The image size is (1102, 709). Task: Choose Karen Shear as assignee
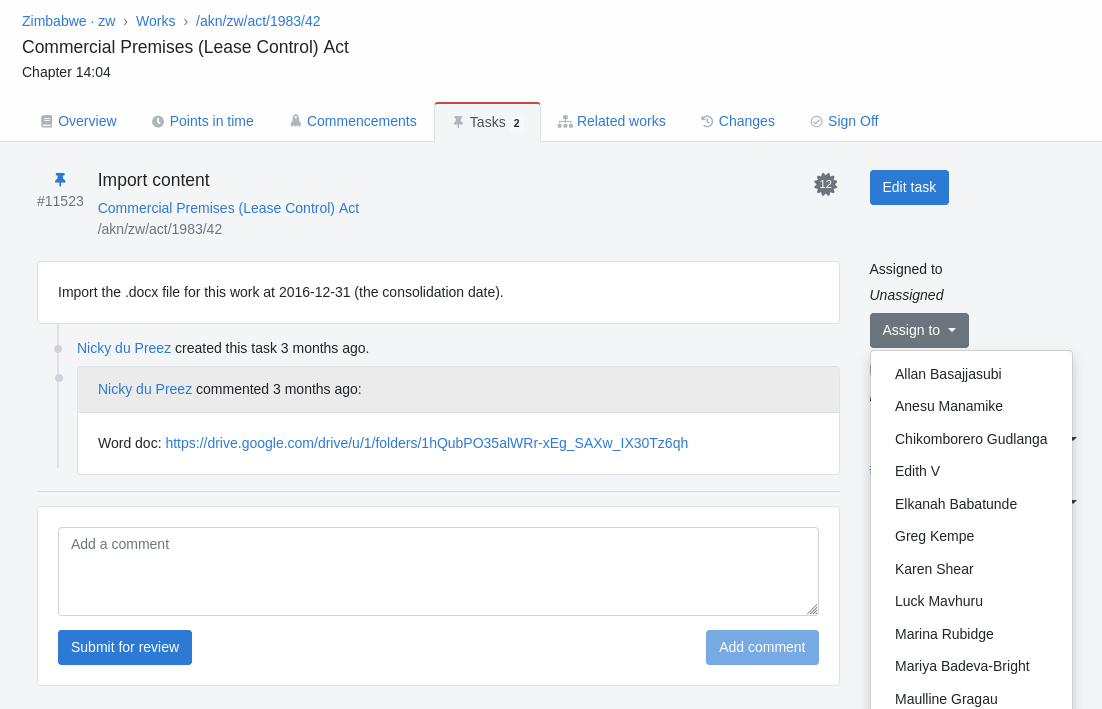tap(934, 569)
